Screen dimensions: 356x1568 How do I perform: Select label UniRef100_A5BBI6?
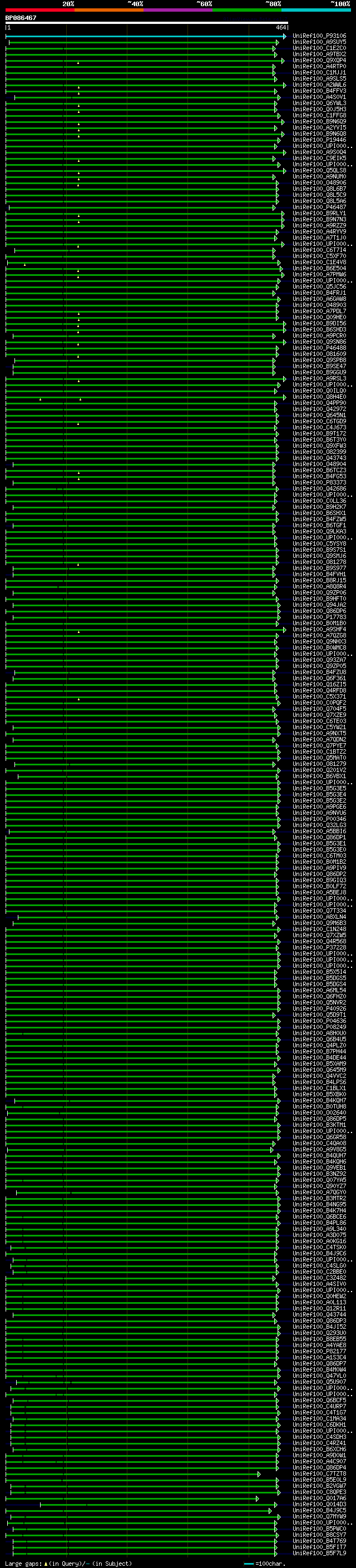point(319,832)
